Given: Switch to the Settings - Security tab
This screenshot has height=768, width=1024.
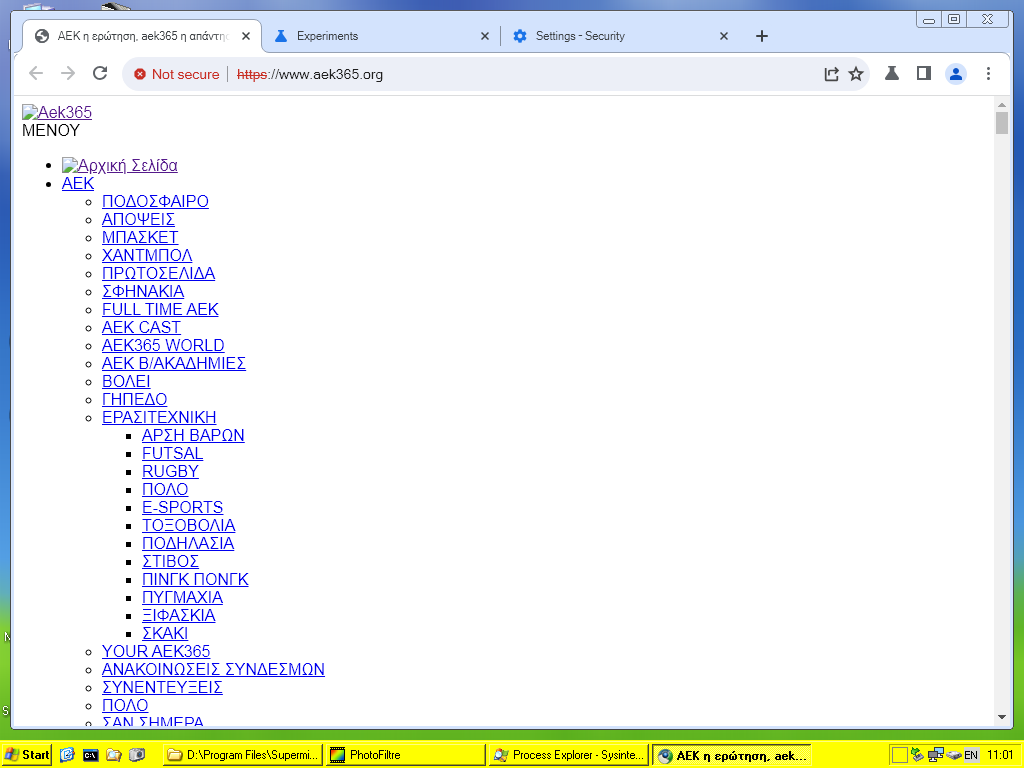Looking at the screenshot, I should [x=619, y=36].
